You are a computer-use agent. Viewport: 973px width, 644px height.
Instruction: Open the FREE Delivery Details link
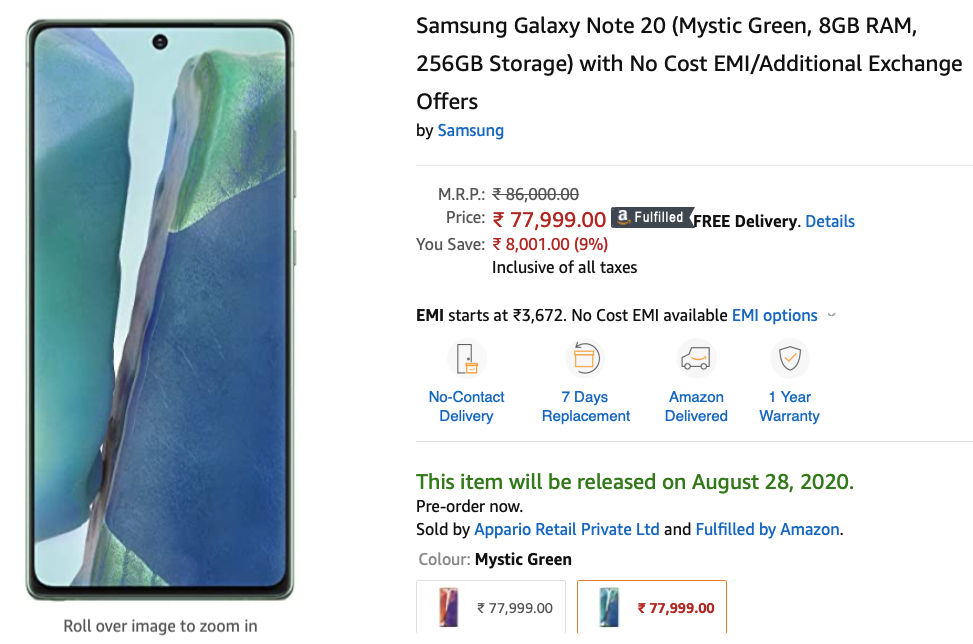click(x=830, y=221)
